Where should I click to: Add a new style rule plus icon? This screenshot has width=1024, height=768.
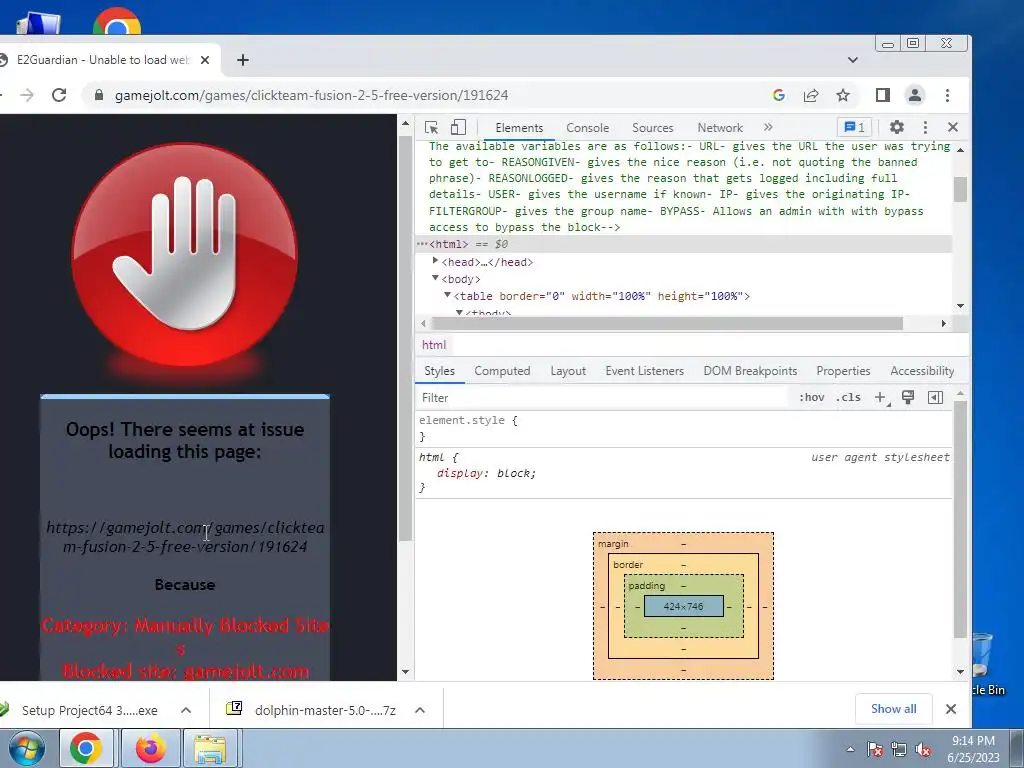point(881,397)
